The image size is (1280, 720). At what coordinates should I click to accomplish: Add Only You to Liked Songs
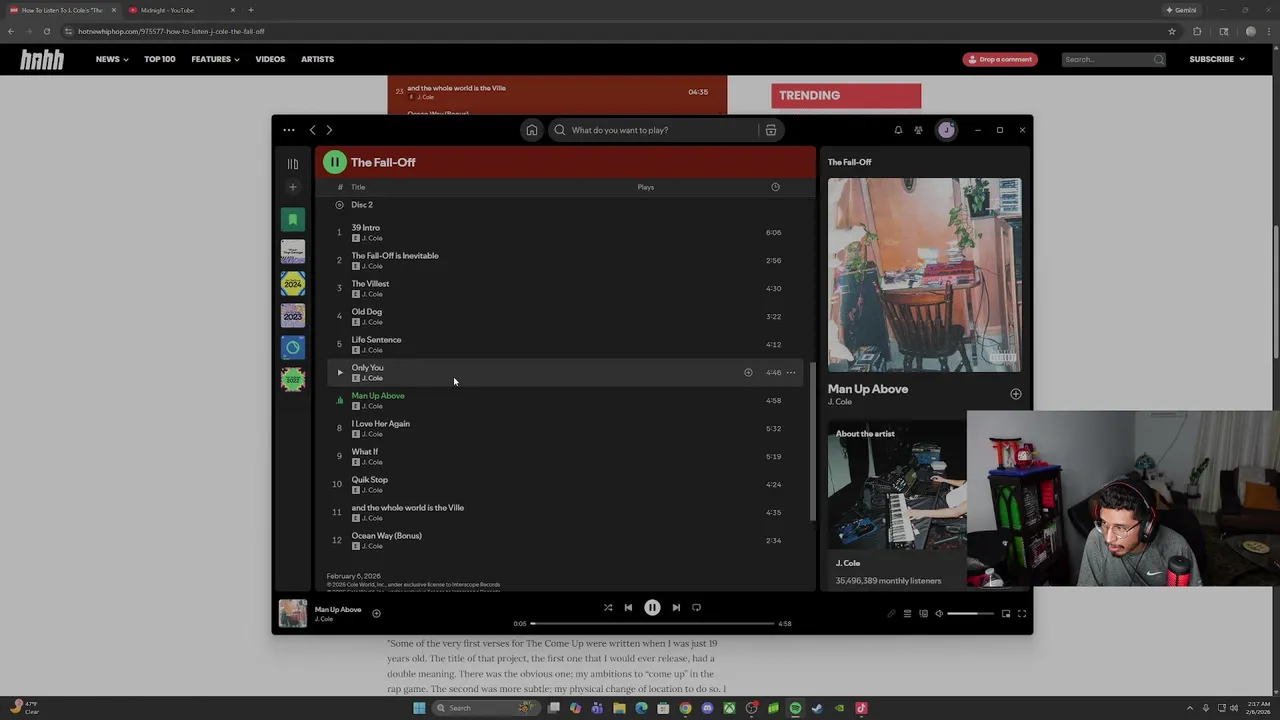point(748,373)
